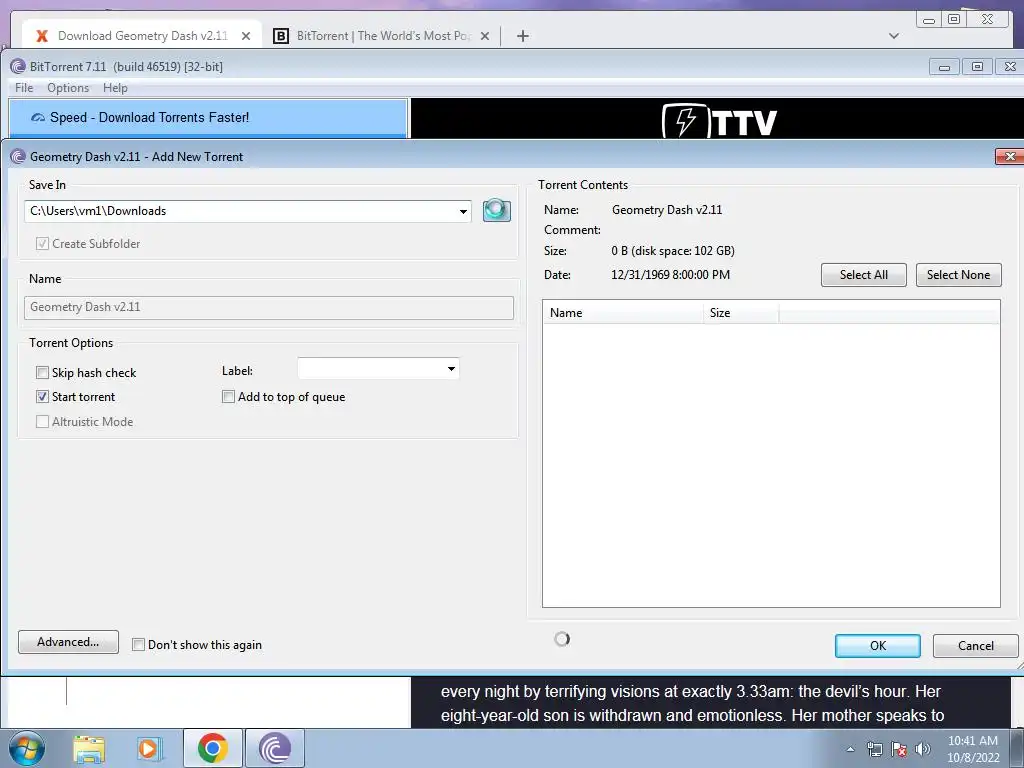The width and height of the screenshot is (1024, 768).
Task: Open the Help menu
Action: point(115,88)
